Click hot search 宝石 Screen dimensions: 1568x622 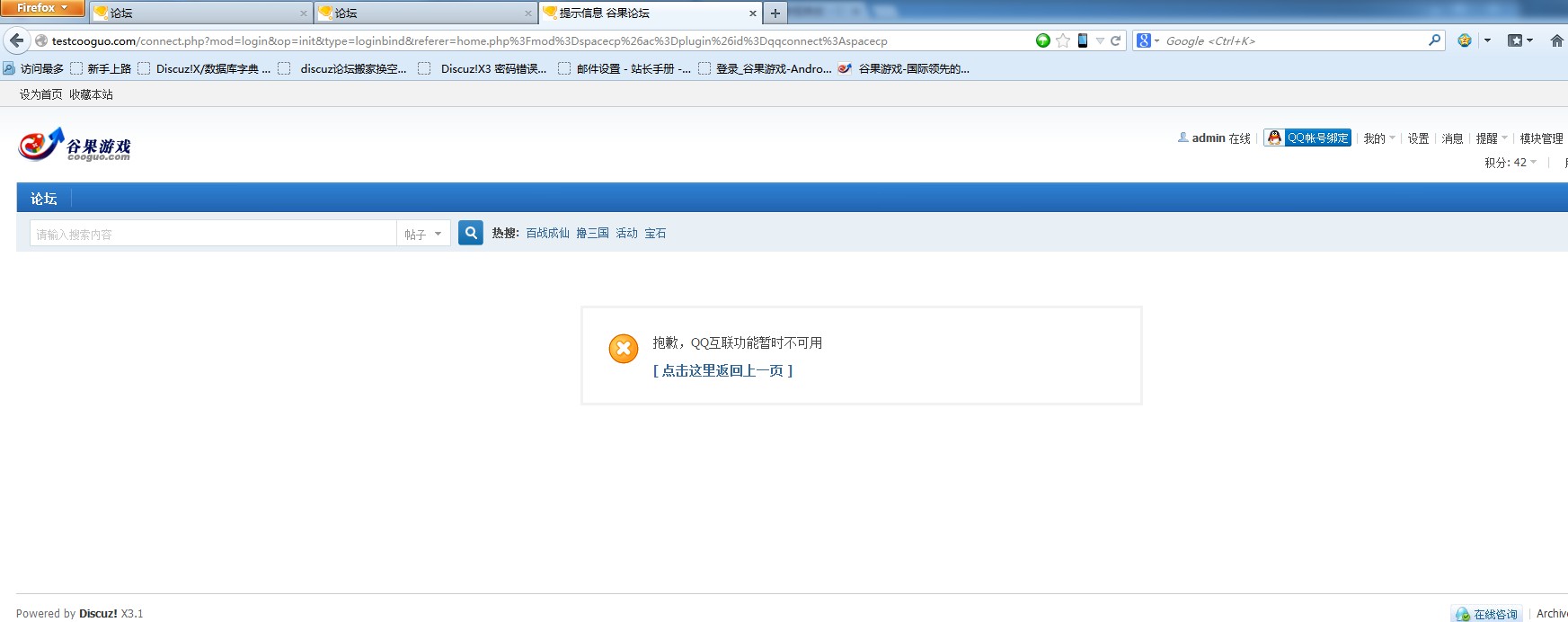point(655,233)
